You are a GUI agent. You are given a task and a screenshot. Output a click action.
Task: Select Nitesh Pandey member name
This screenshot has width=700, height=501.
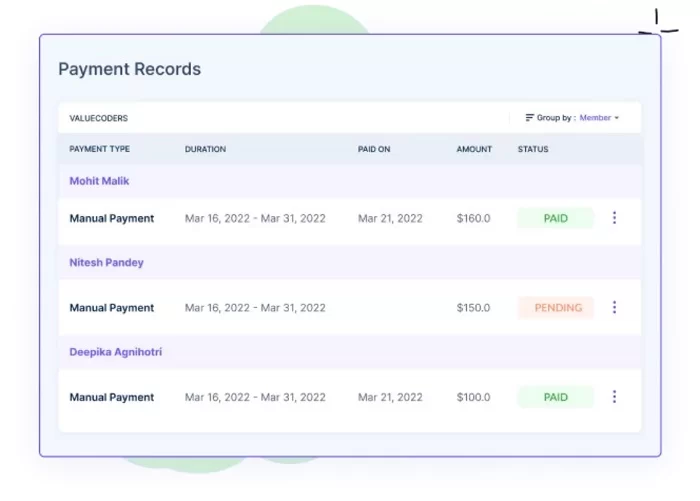(x=106, y=263)
